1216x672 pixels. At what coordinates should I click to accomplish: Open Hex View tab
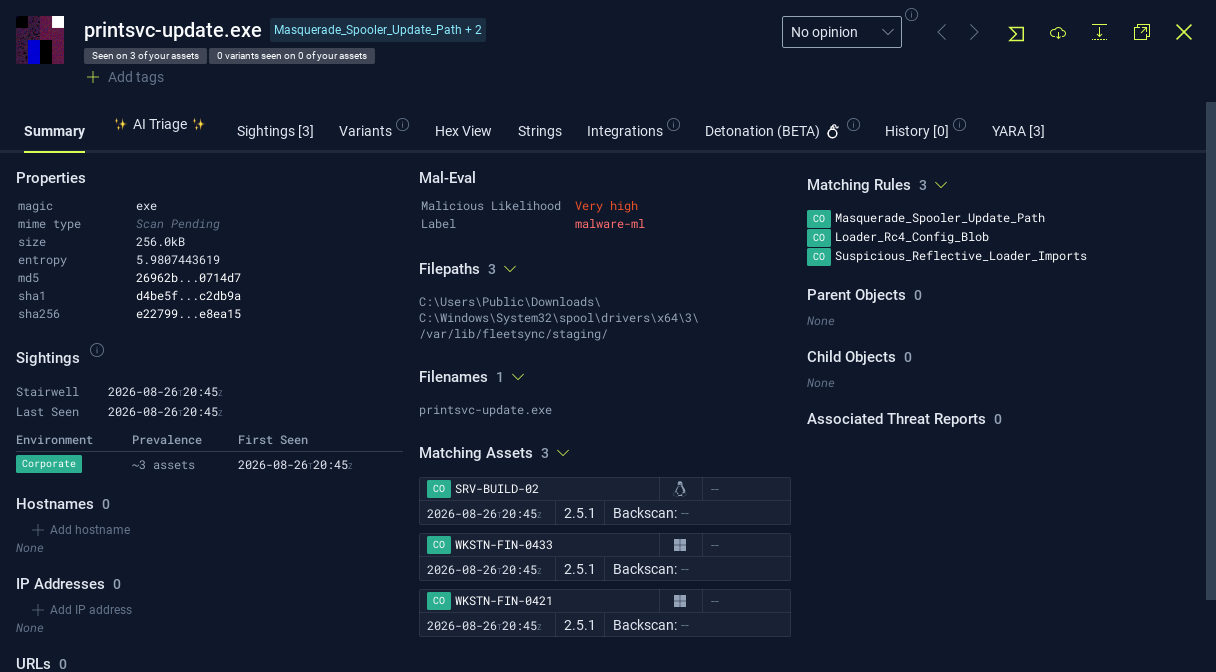(x=463, y=131)
